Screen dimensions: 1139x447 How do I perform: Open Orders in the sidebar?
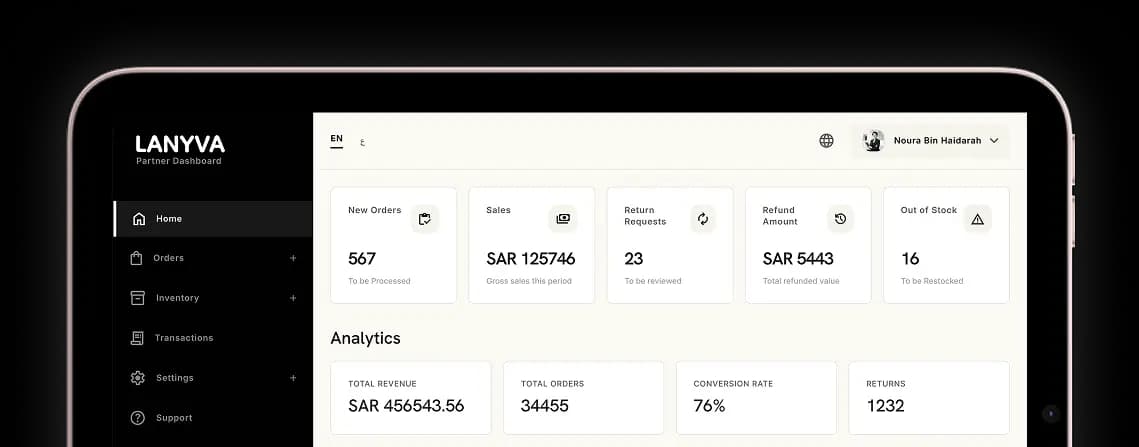coord(213,258)
